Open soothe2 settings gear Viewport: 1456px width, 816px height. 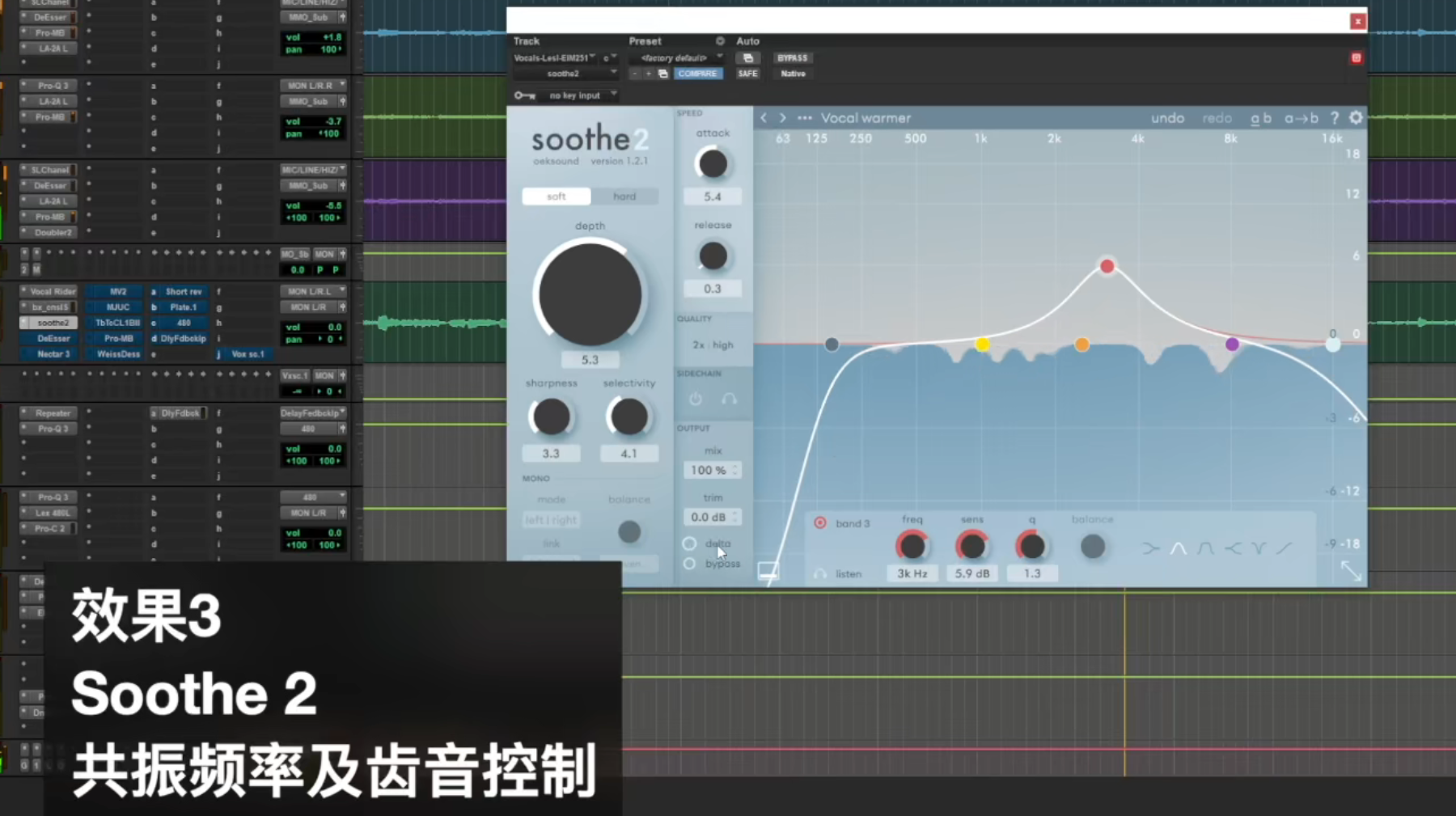point(1356,118)
